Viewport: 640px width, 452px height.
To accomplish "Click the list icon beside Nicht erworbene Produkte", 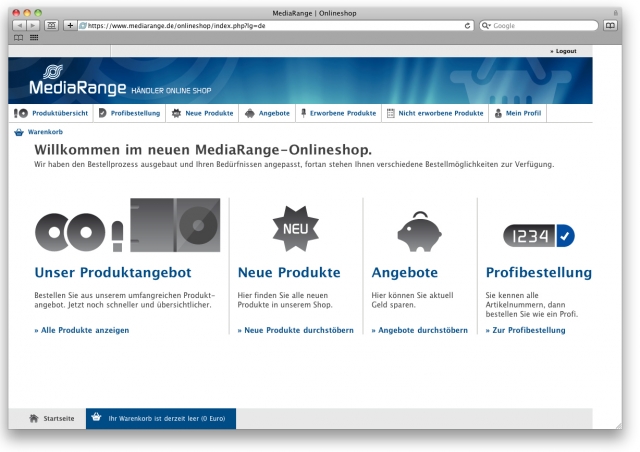I will coord(391,113).
